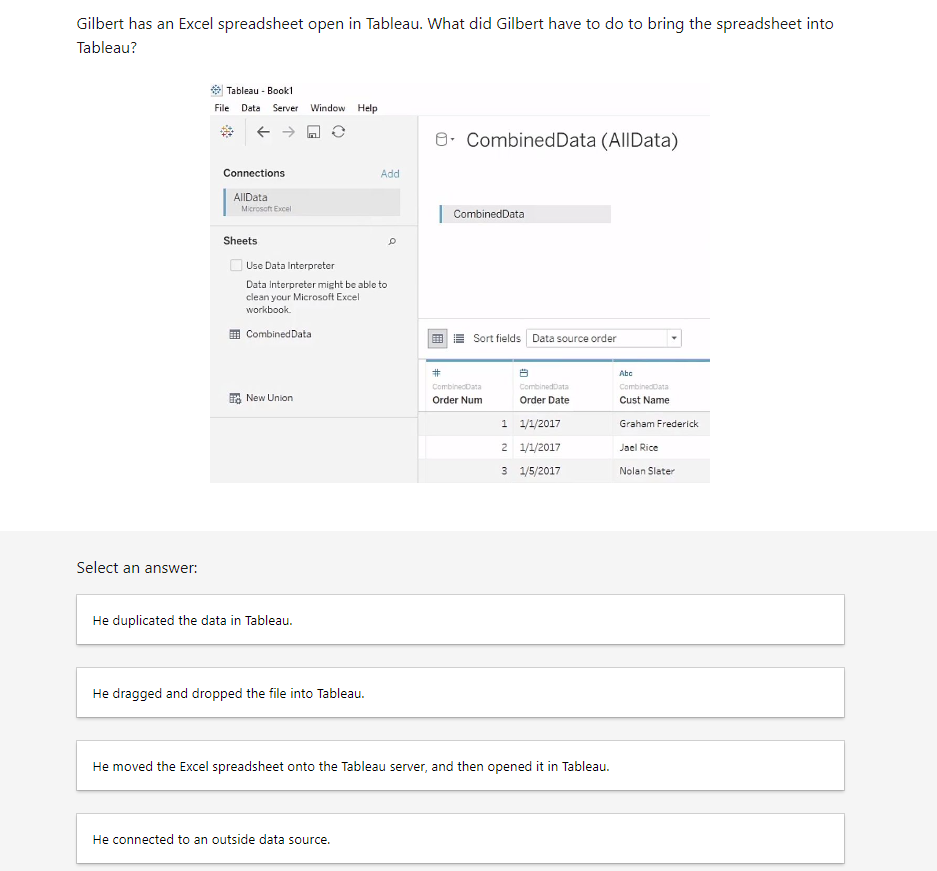The height and width of the screenshot is (871, 937).
Task: Open the Data menu
Action: tap(250, 108)
